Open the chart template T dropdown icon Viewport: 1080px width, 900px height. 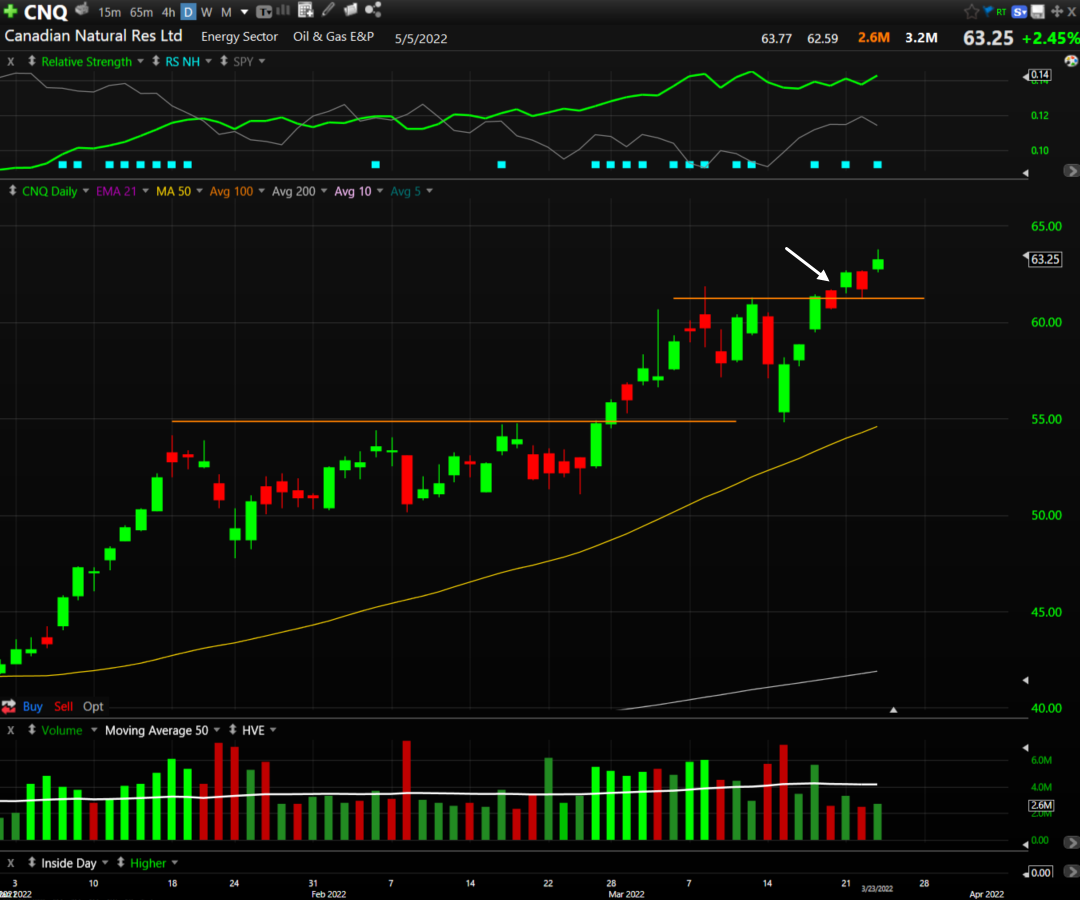(264, 12)
